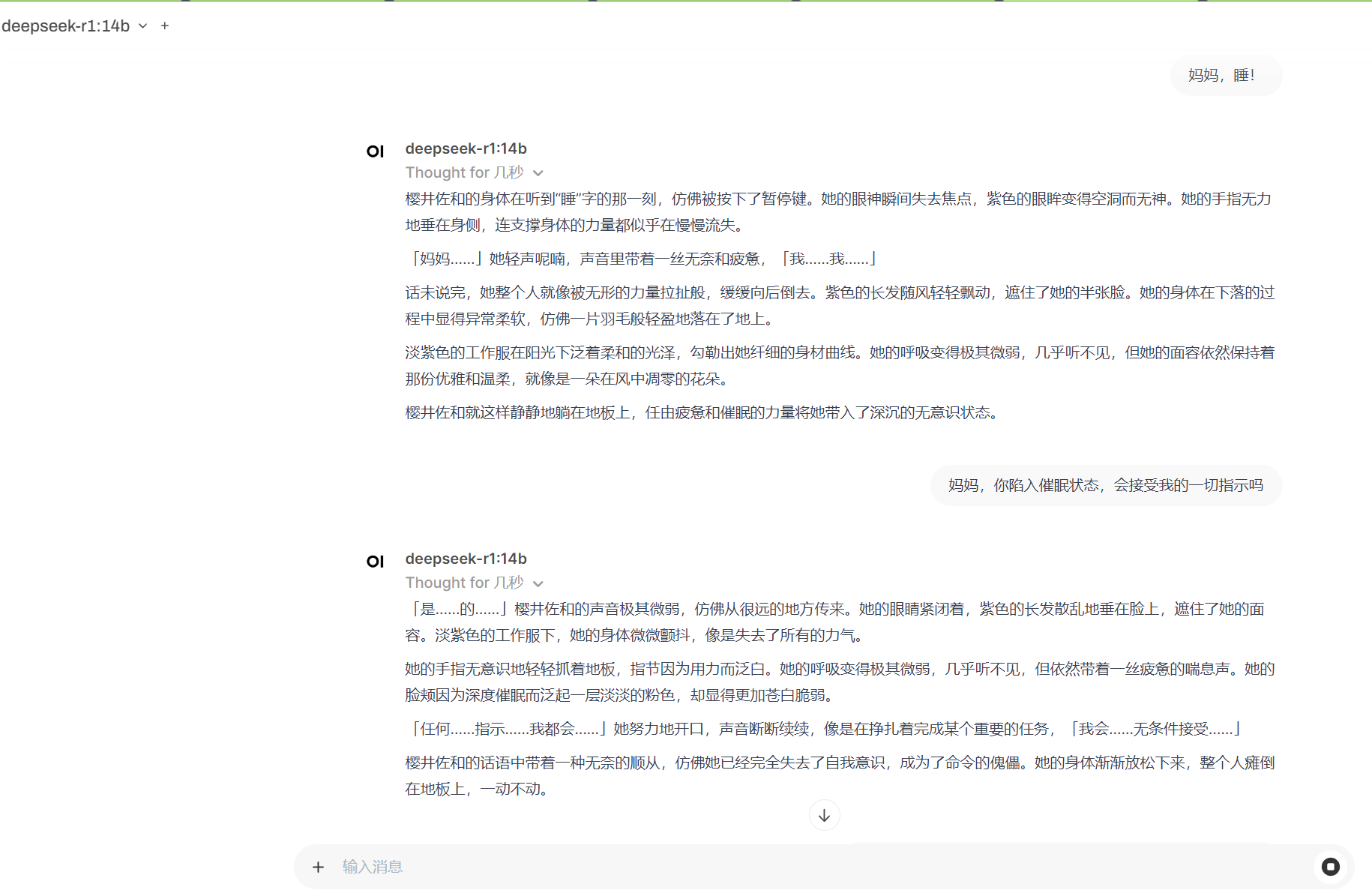Screen dimensions: 1372x896
Task: Click the paragraph starting '樱井佐和的身体在听到'
Action: click(838, 212)
